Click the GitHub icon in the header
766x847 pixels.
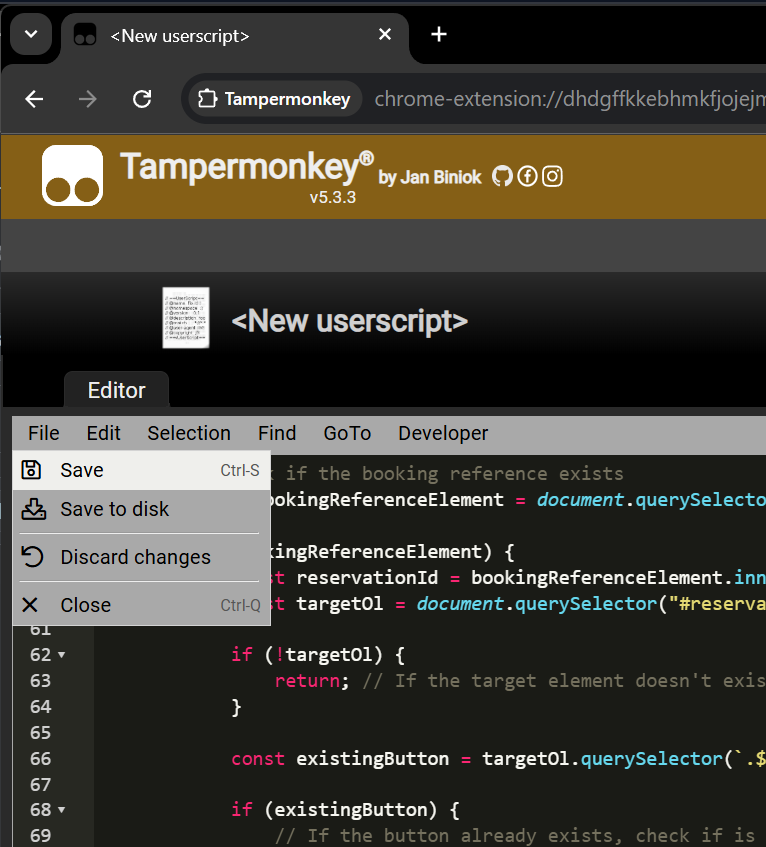(502, 177)
